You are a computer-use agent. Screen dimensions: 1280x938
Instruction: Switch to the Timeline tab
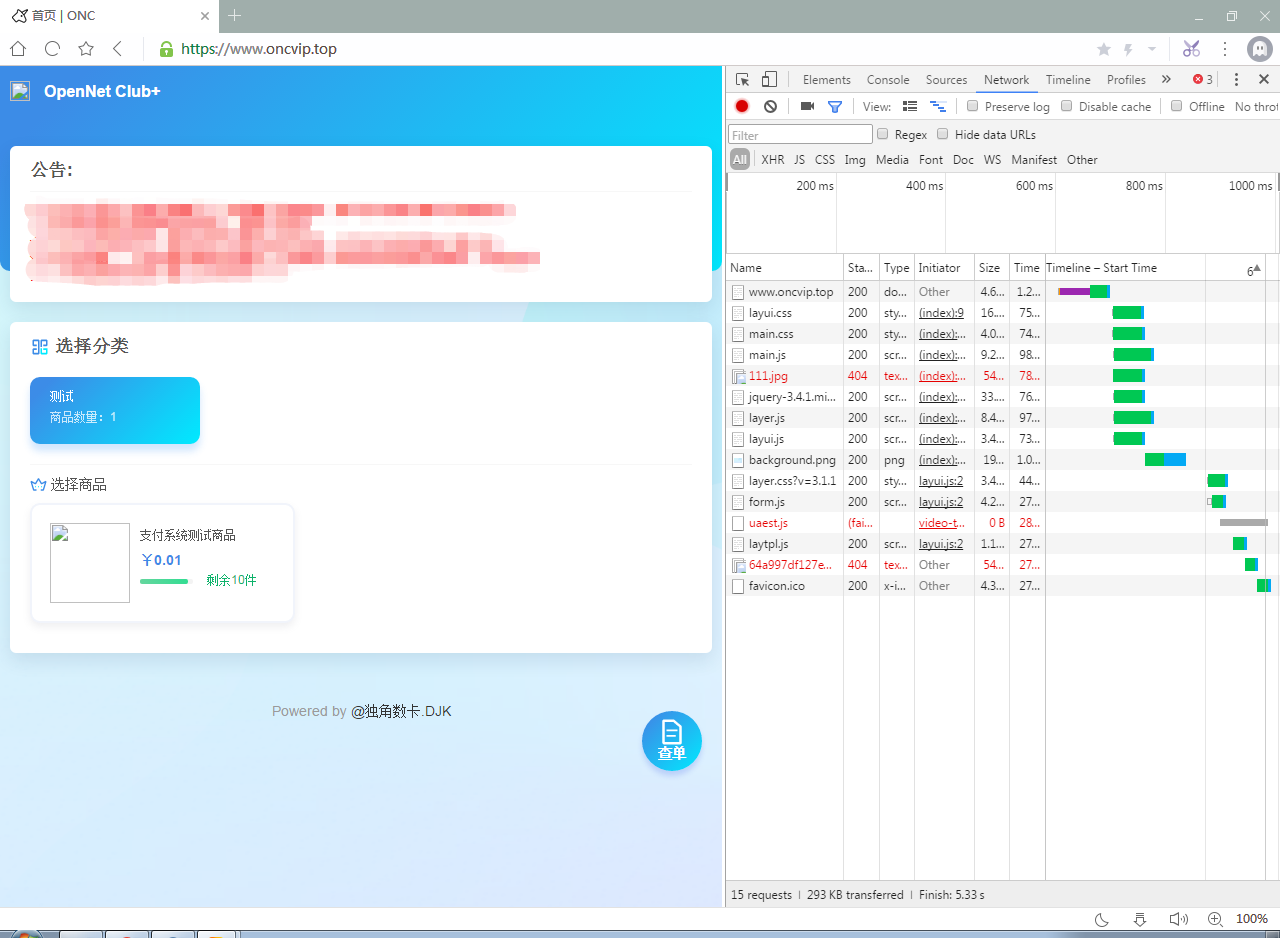1068,80
